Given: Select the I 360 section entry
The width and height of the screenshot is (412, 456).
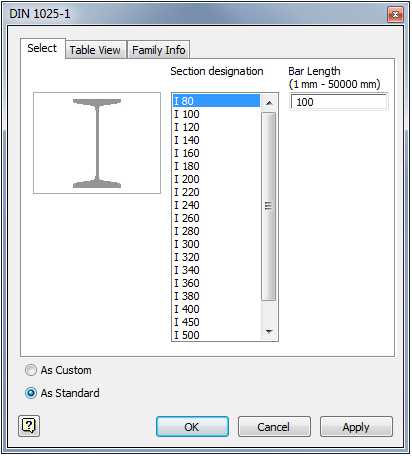Looking at the screenshot, I should click(x=216, y=283).
